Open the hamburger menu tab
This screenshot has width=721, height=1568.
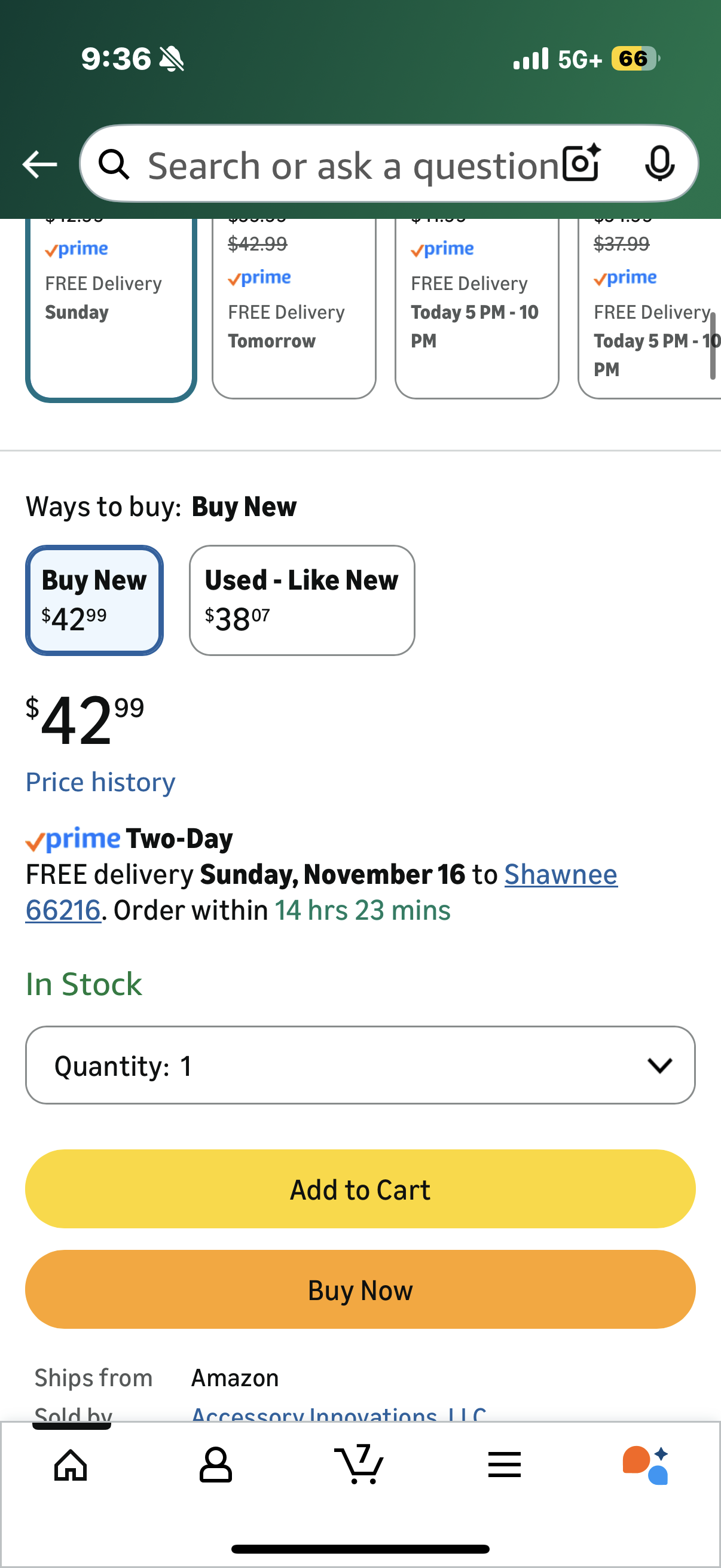click(x=504, y=1465)
